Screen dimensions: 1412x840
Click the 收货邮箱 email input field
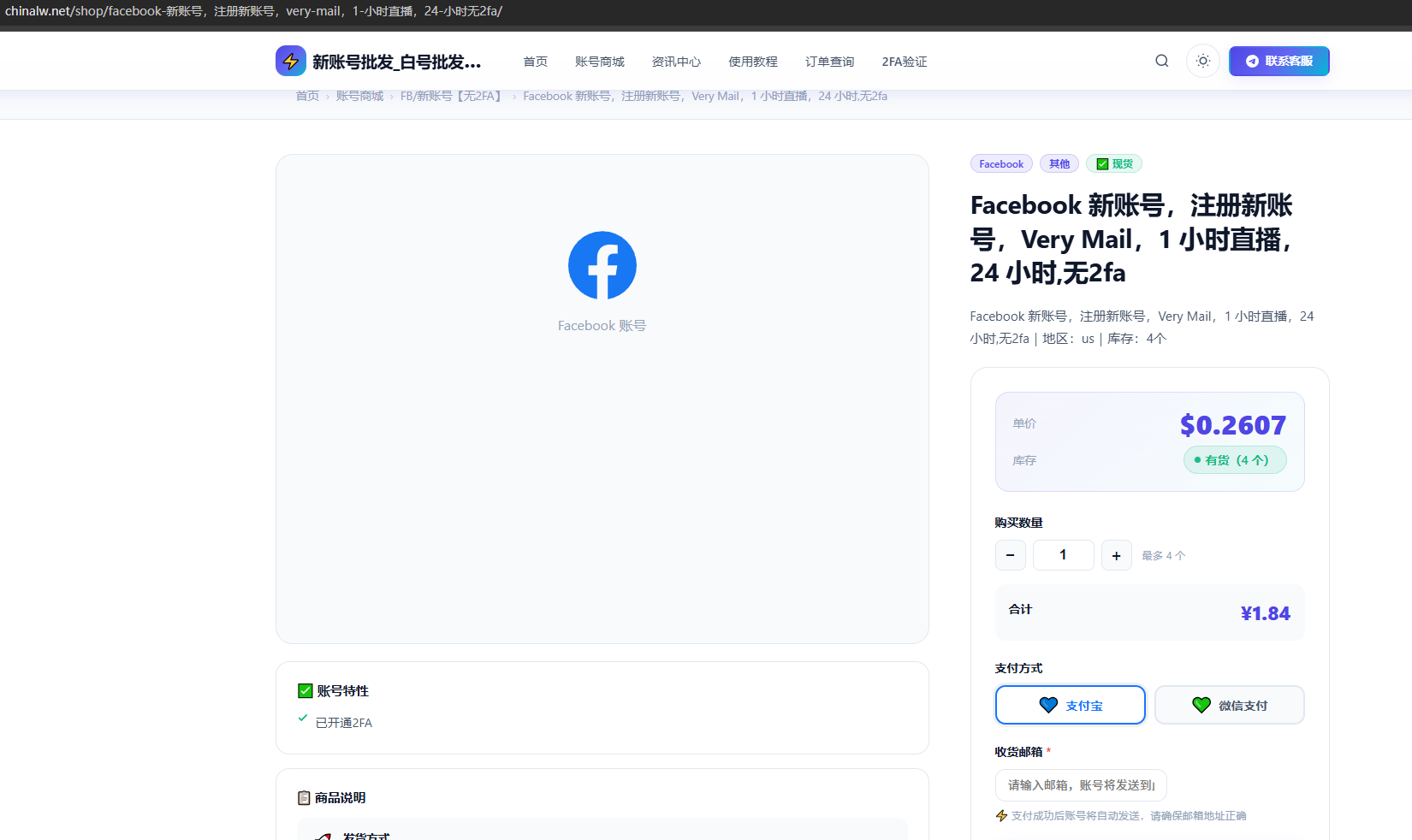1081,785
